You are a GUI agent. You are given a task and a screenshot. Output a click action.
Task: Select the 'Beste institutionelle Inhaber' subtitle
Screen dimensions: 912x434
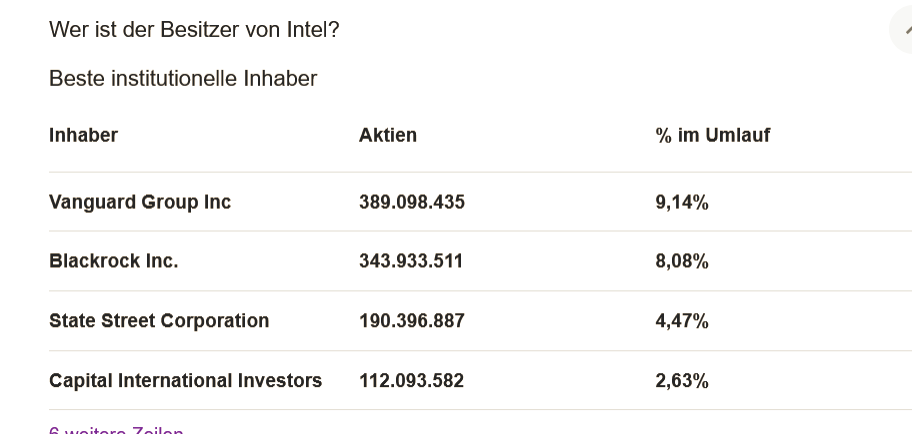[183, 78]
